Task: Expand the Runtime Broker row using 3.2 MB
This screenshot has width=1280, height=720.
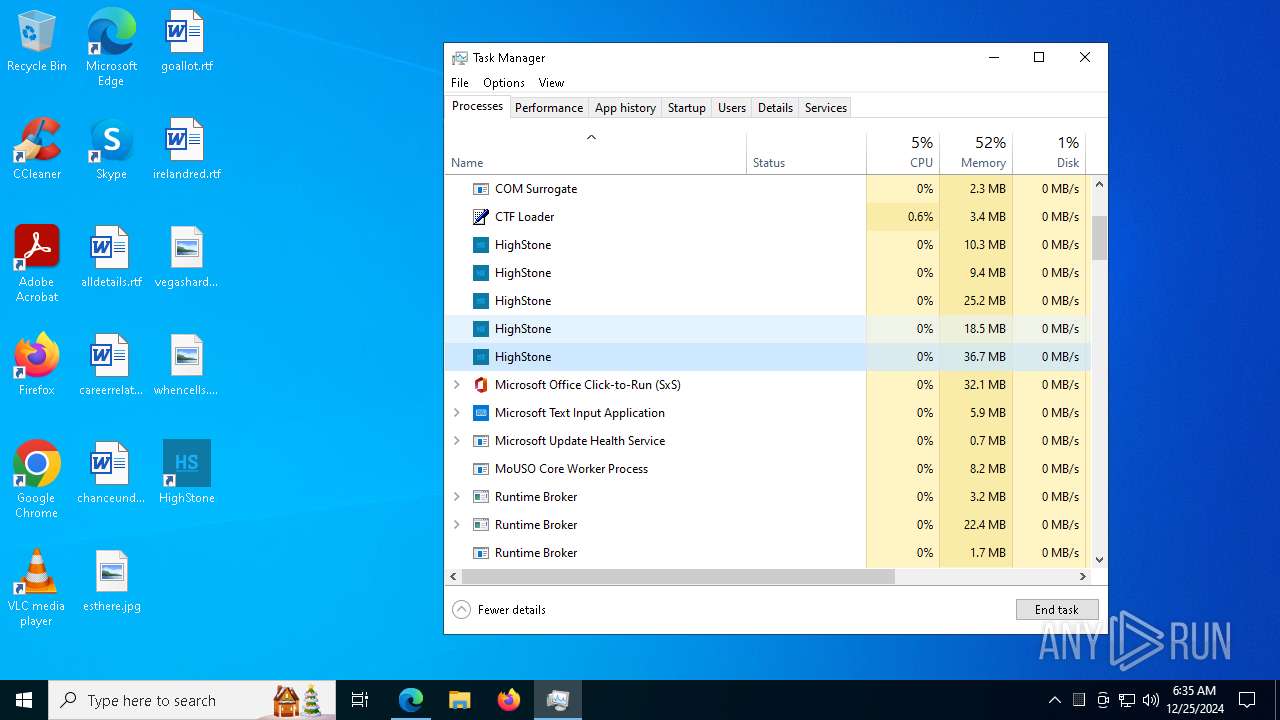Action: pyautogui.click(x=457, y=497)
